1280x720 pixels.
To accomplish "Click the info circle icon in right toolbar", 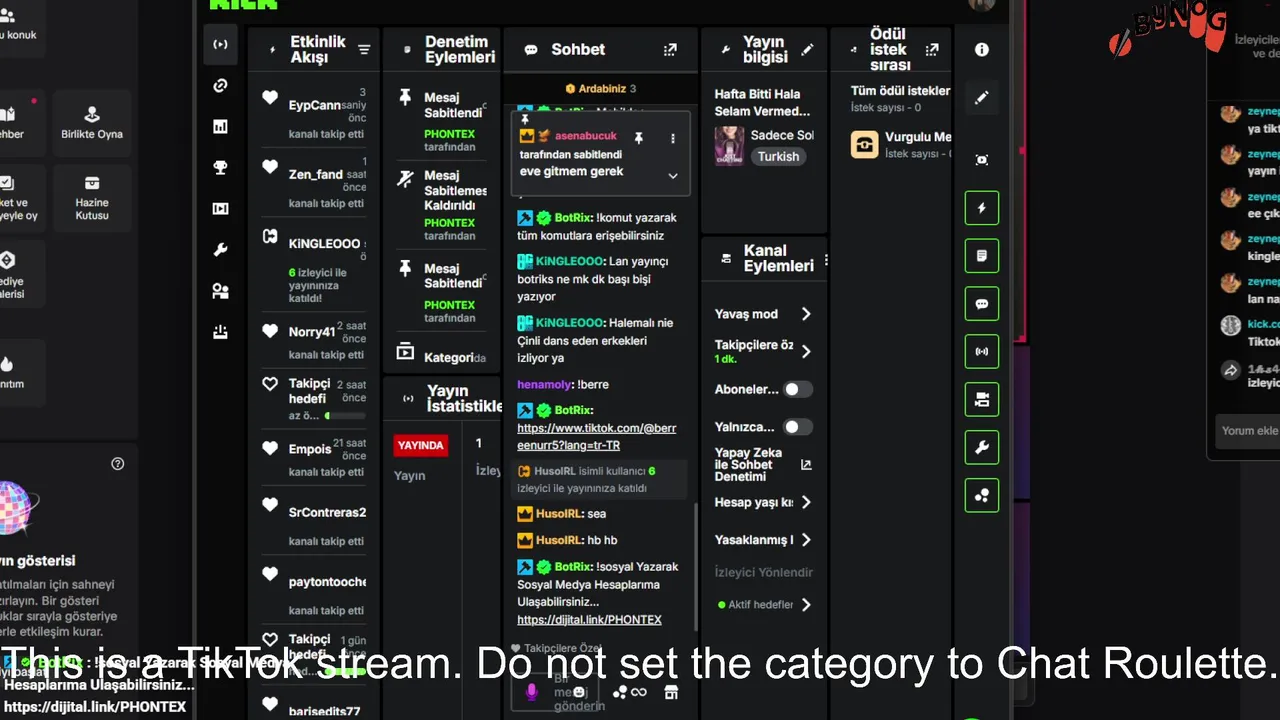I will click(982, 50).
